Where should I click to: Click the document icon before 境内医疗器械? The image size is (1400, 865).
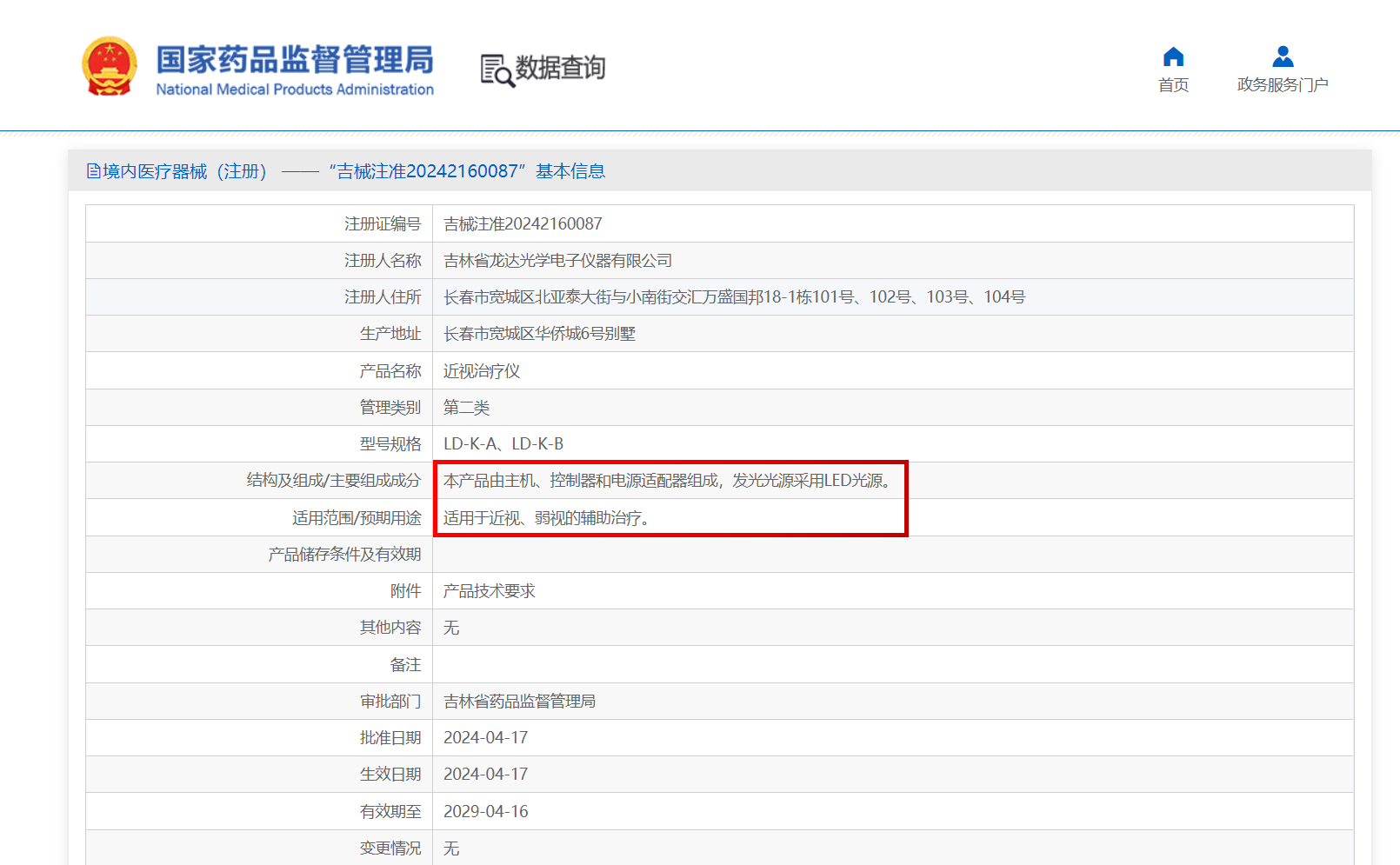(x=93, y=171)
